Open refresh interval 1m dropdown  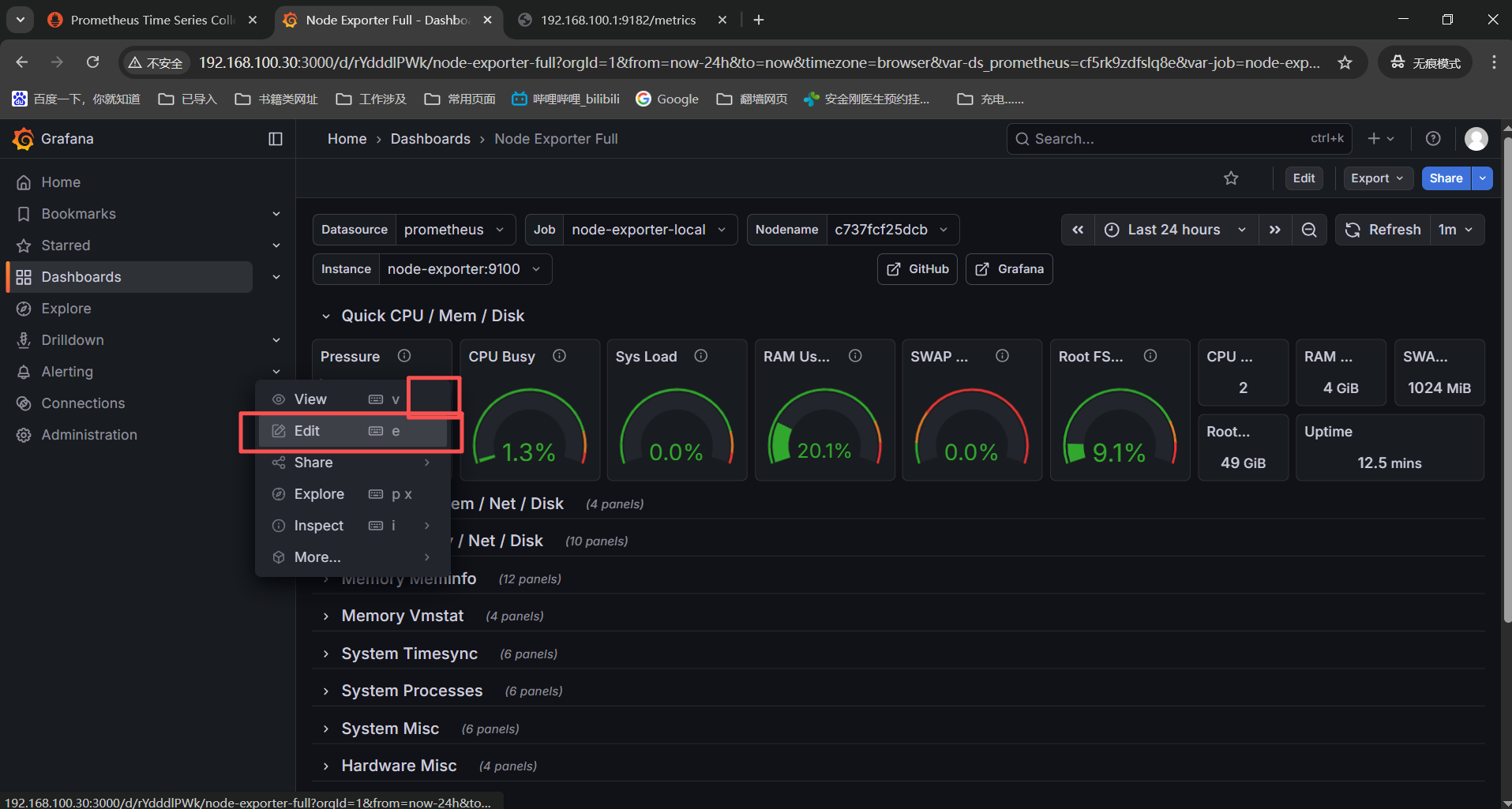(x=1456, y=230)
